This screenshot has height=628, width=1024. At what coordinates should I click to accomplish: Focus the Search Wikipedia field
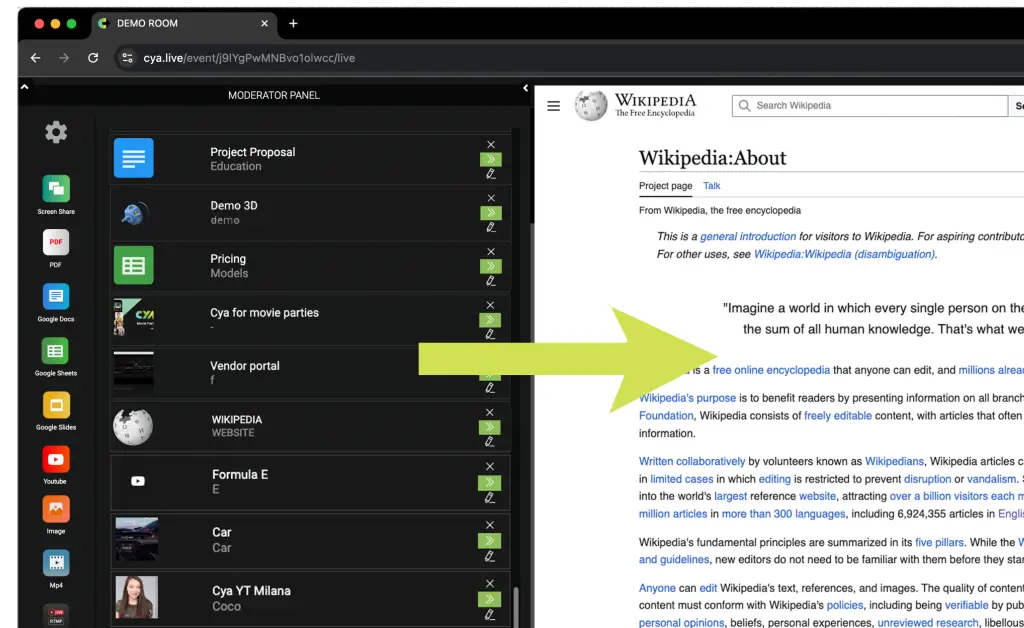tap(870, 106)
